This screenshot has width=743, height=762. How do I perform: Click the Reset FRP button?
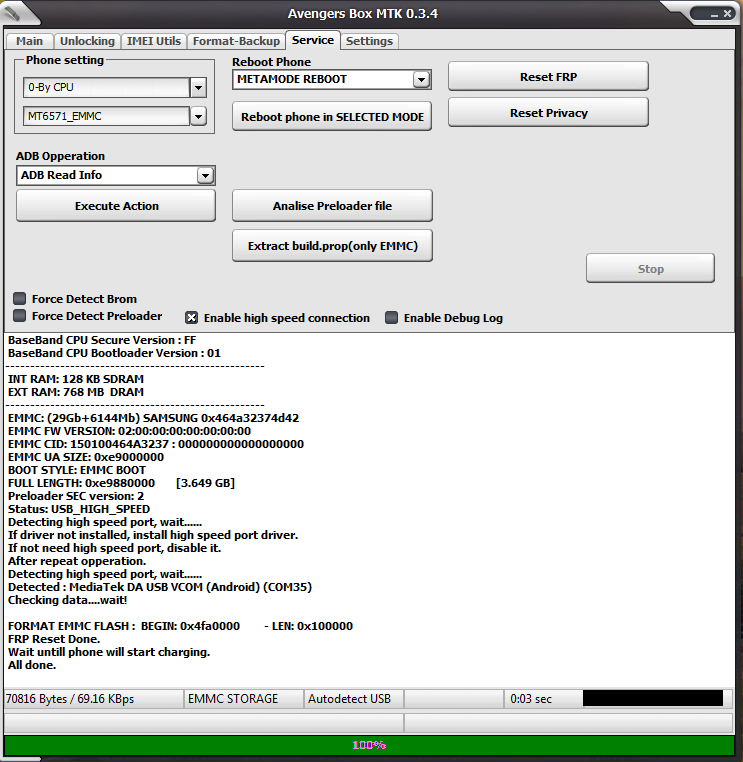click(x=548, y=77)
